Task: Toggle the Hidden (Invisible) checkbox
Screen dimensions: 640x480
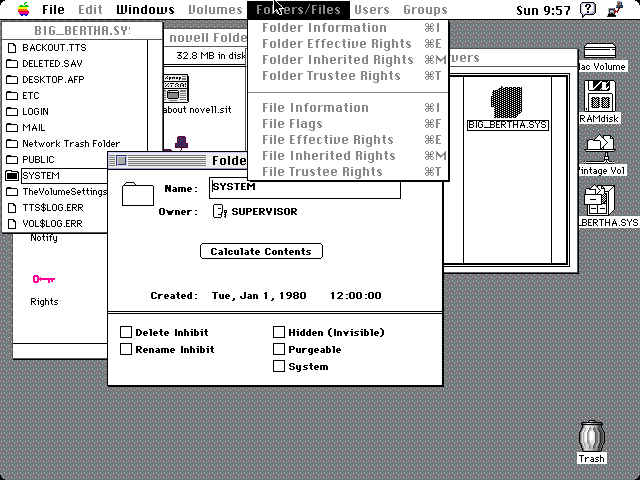Action: [x=279, y=333]
